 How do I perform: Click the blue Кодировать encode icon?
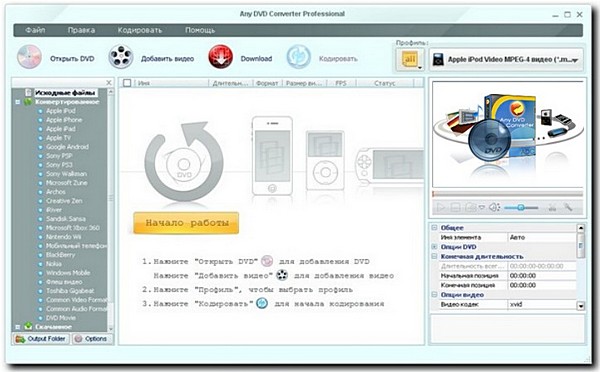coord(298,57)
